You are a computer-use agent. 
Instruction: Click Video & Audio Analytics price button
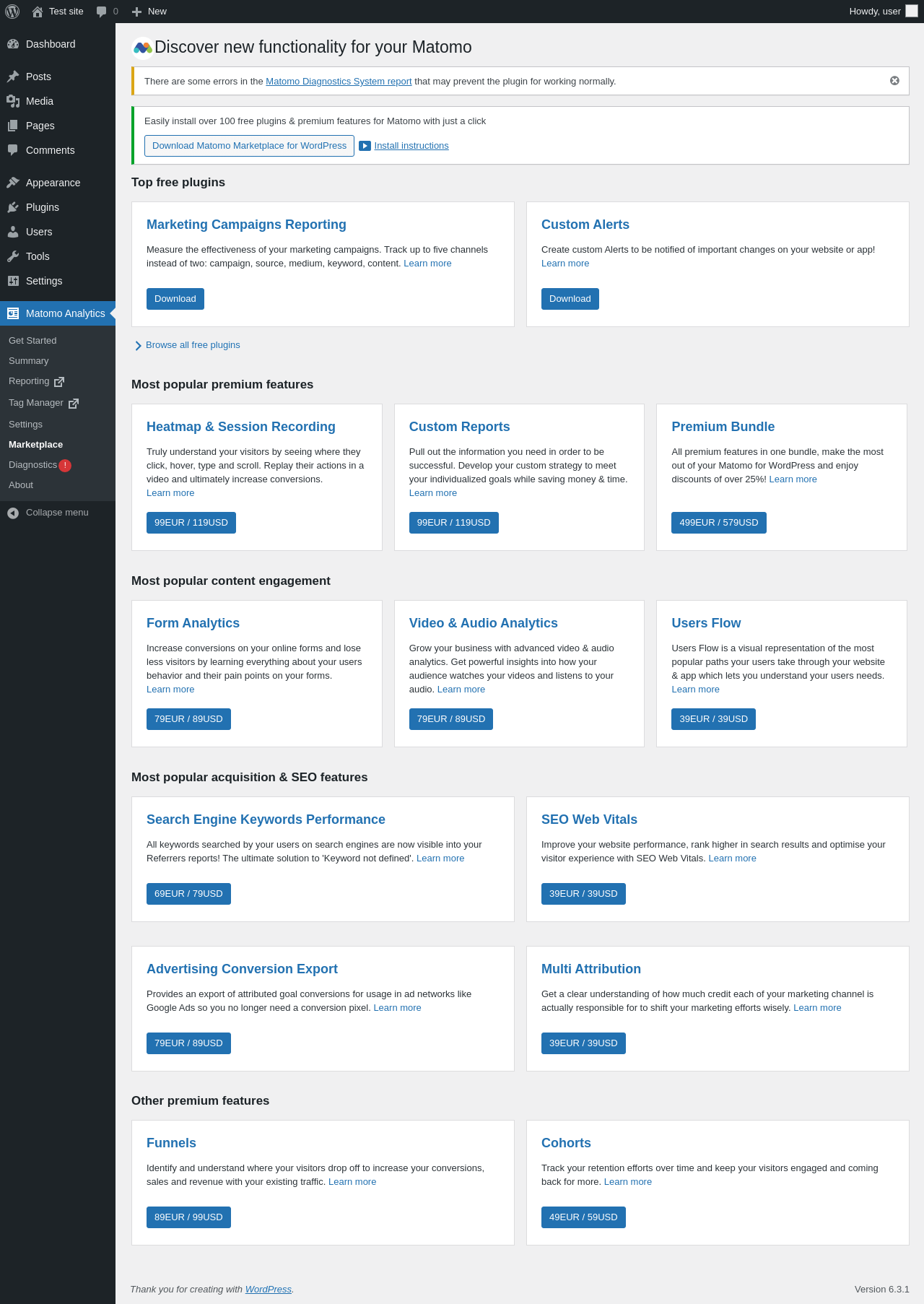(x=451, y=719)
